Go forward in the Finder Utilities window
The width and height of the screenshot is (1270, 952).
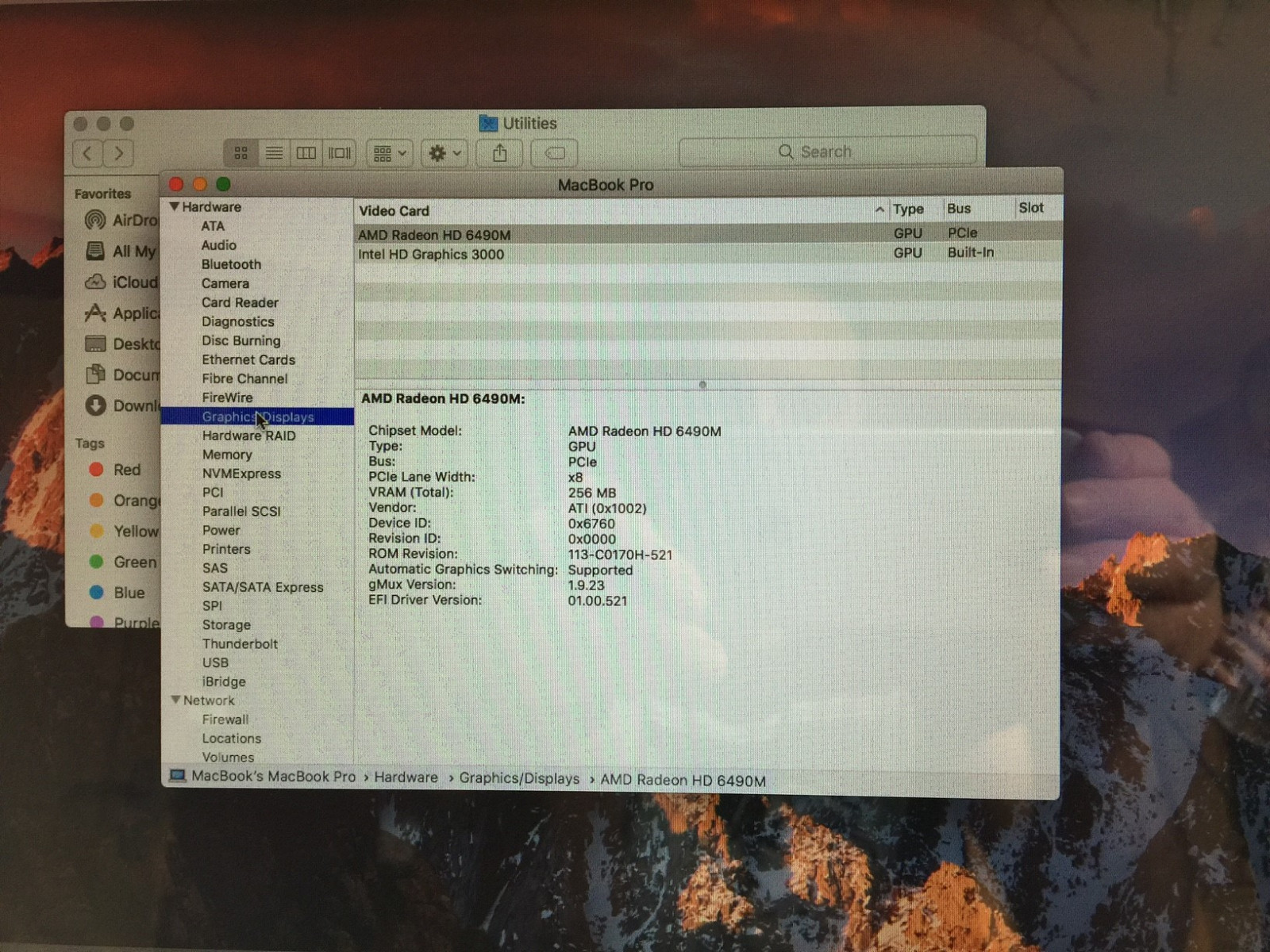click(x=118, y=152)
